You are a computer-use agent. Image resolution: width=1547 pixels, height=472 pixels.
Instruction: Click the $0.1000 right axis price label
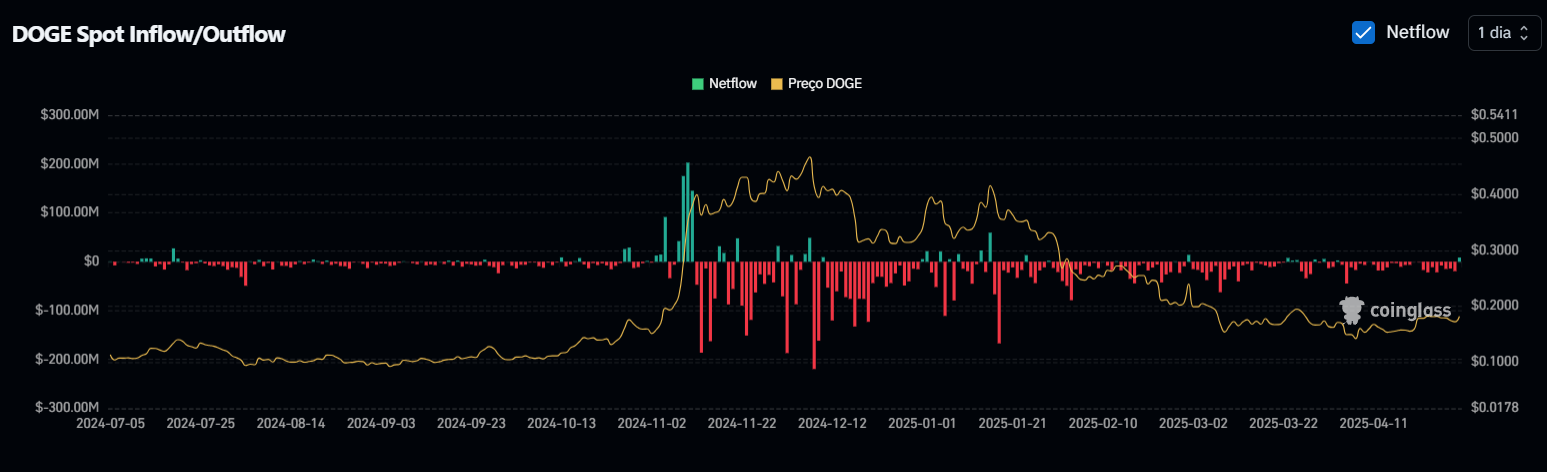click(x=1495, y=361)
